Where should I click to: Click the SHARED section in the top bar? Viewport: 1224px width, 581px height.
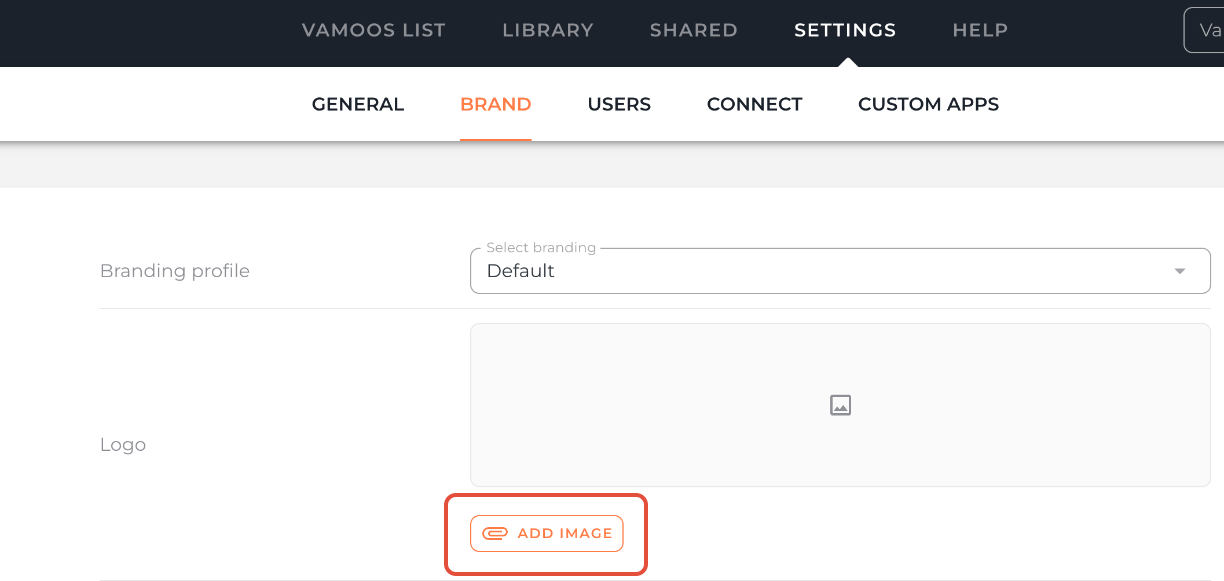693,30
